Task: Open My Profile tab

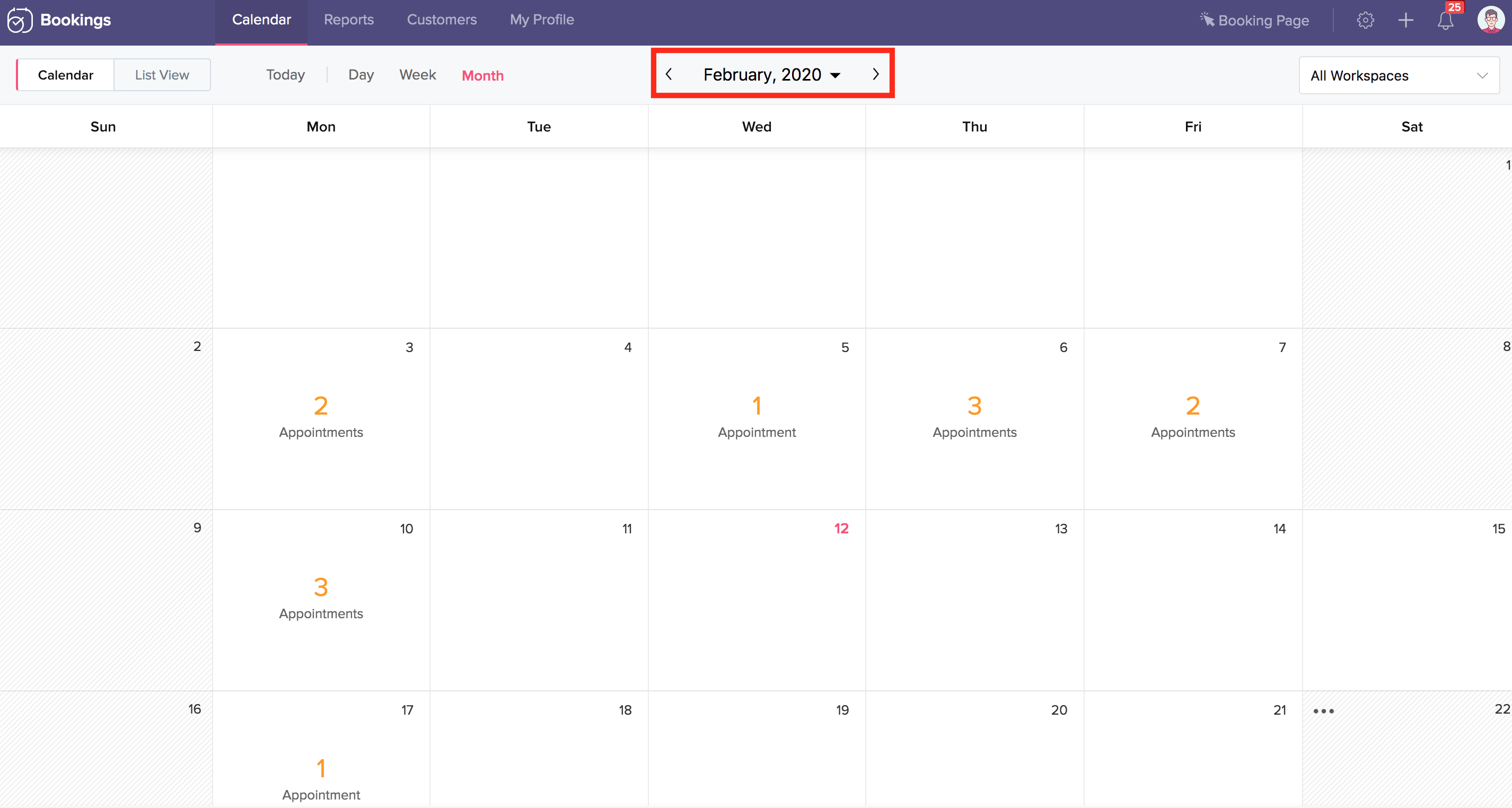Action: click(542, 20)
